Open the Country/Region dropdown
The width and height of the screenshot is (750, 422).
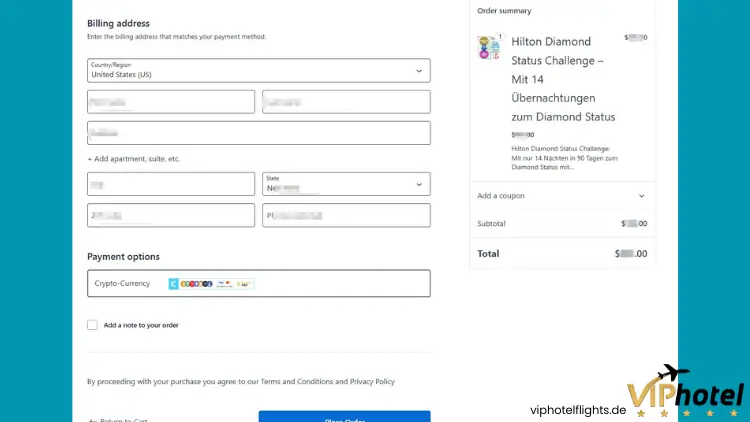pos(258,70)
